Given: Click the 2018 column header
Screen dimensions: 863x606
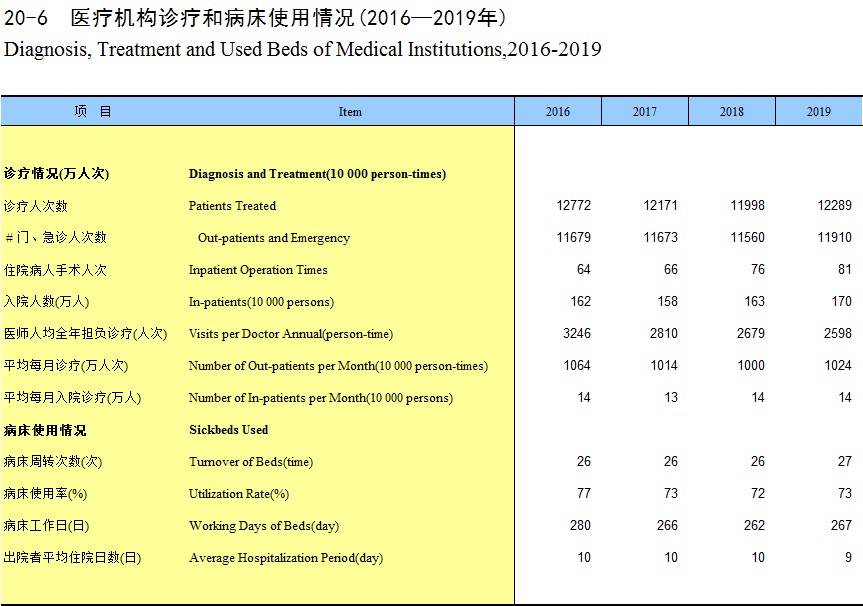Looking at the screenshot, I should click(732, 112).
